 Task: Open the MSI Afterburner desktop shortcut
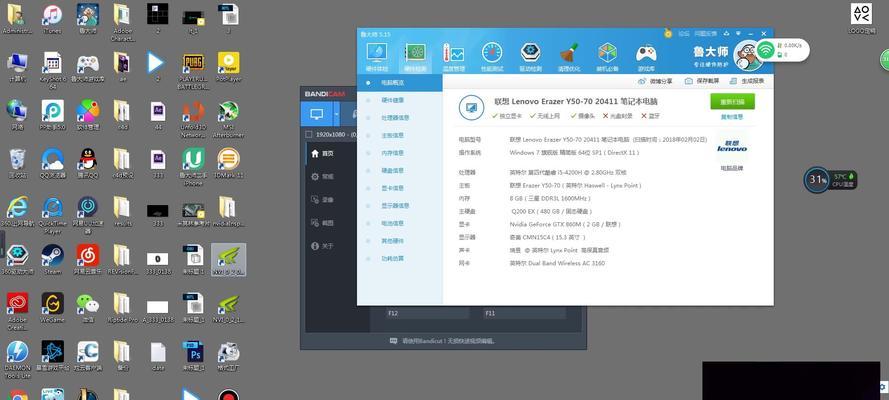[228, 119]
